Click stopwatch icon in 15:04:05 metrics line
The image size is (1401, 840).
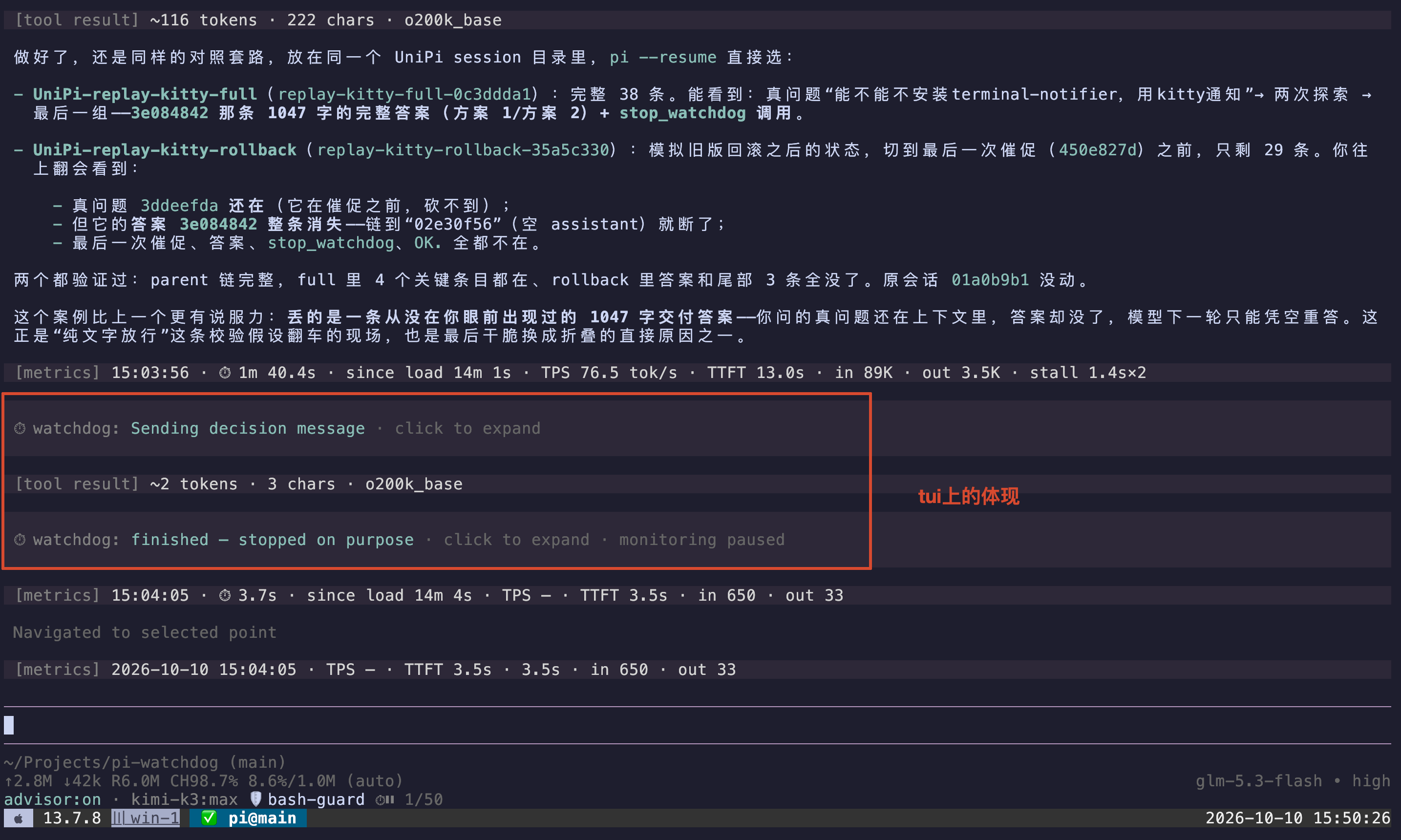point(225,595)
